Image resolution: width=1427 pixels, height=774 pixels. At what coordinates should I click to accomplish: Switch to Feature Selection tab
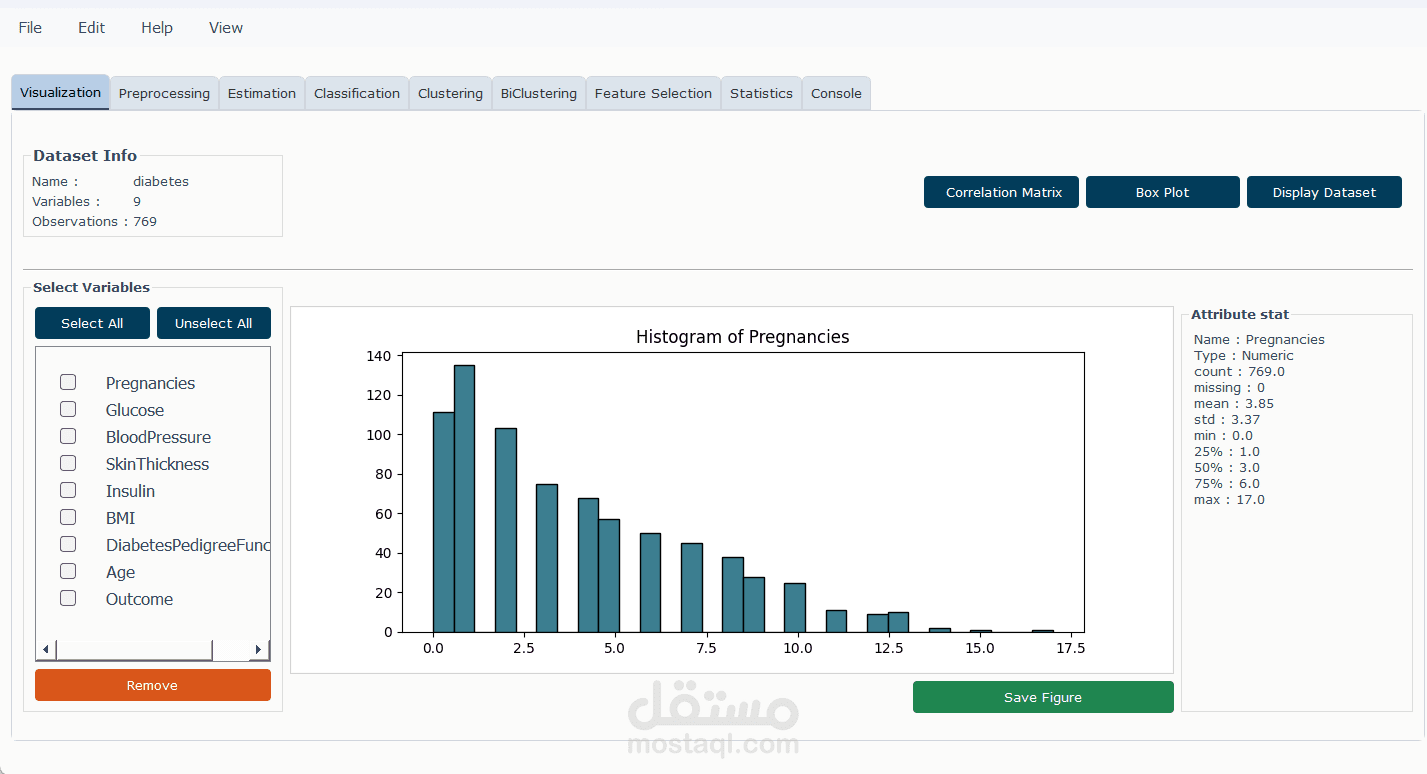click(x=653, y=94)
